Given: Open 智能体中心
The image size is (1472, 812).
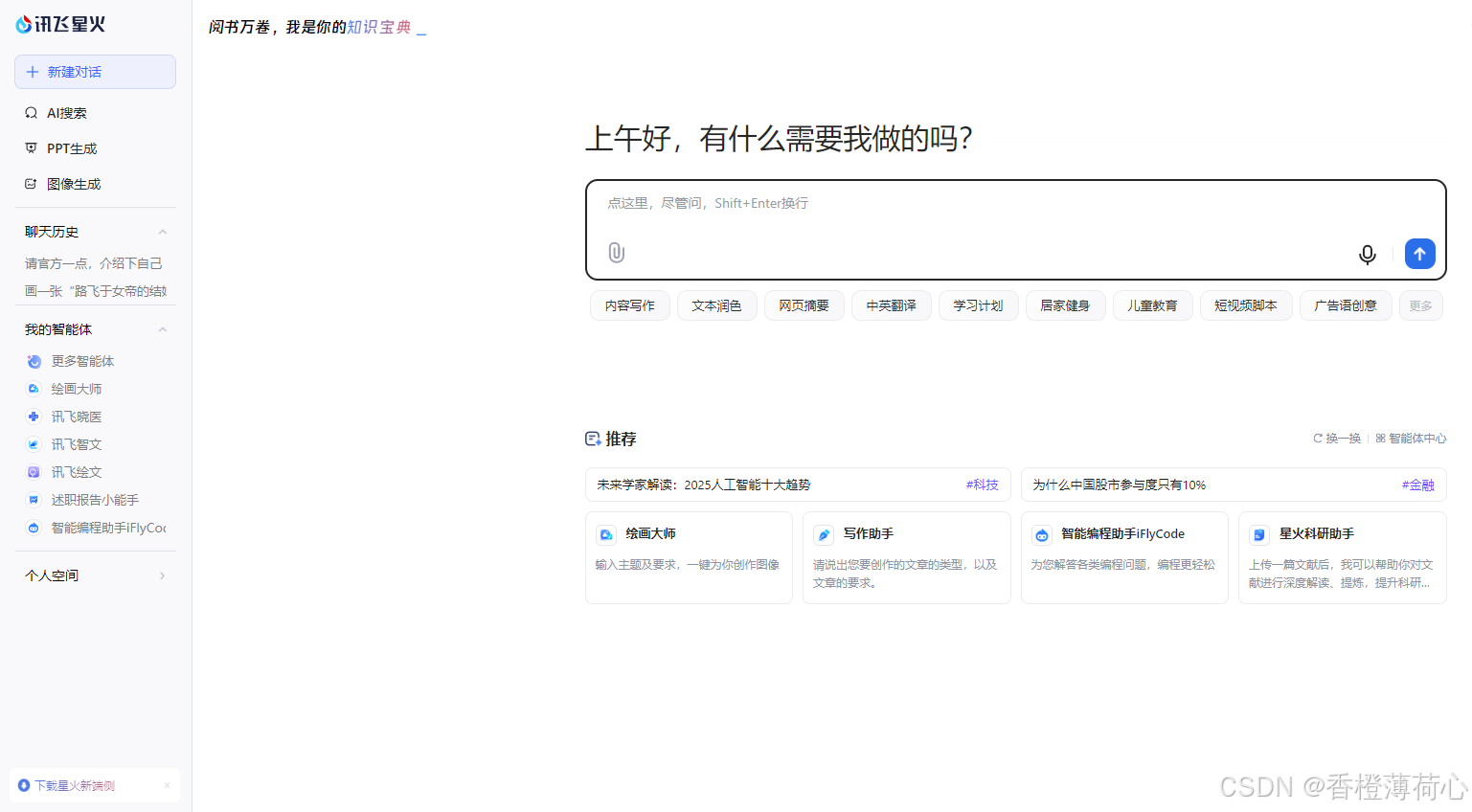Looking at the screenshot, I should coord(1411,439).
